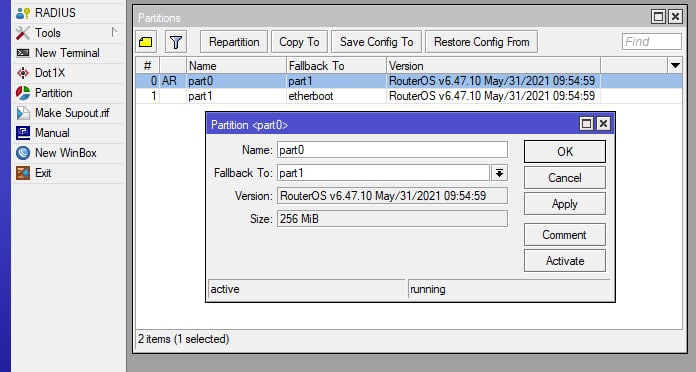This screenshot has width=696, height=372.
Task: Open the Fallback To dropdown arrow
Action: [x=499, y=173]
